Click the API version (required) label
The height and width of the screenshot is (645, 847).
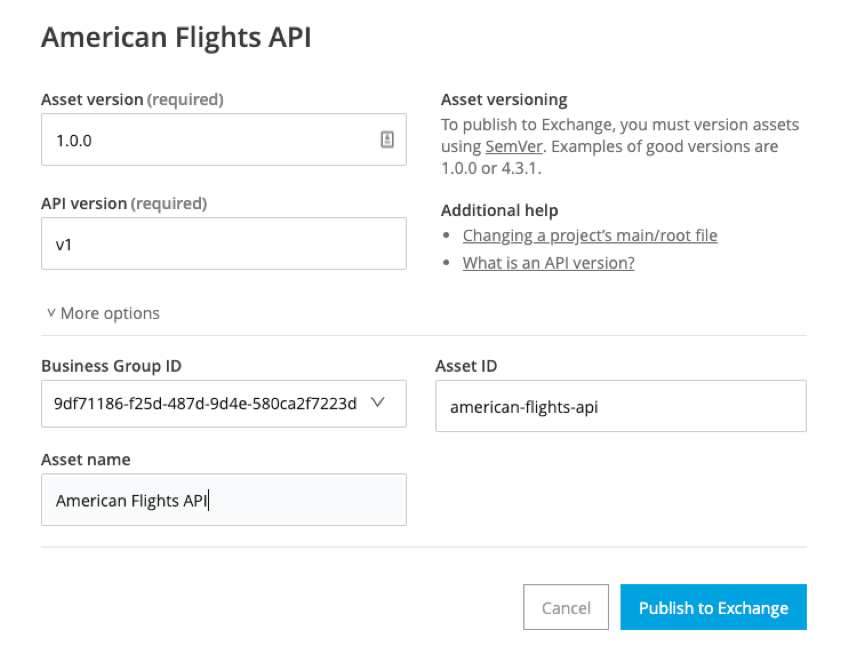124,204
